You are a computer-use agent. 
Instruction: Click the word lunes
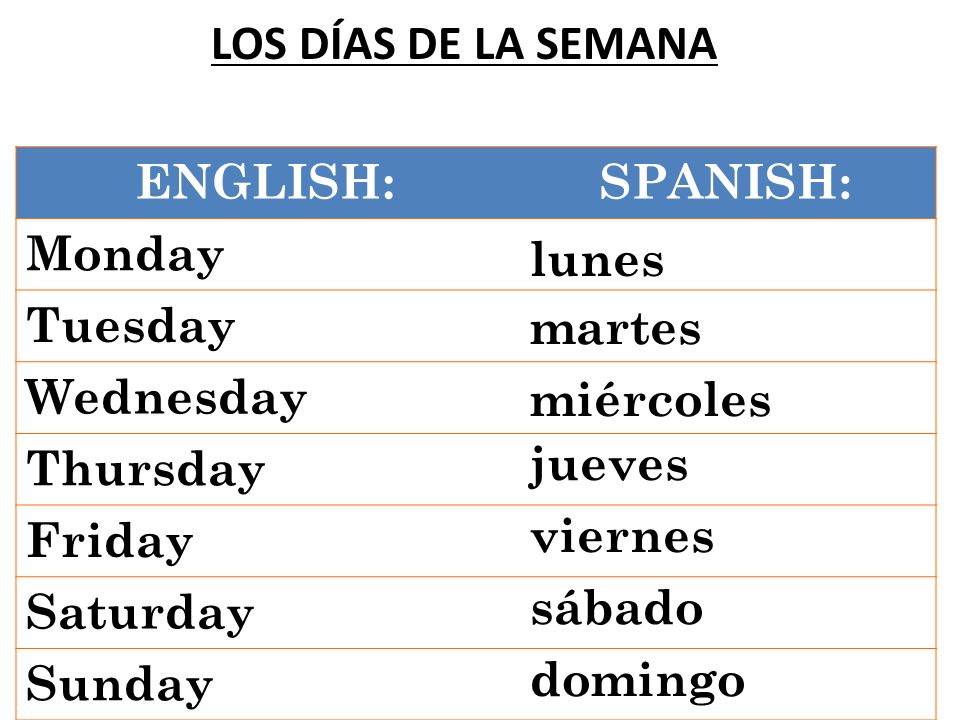coord(597,259)
